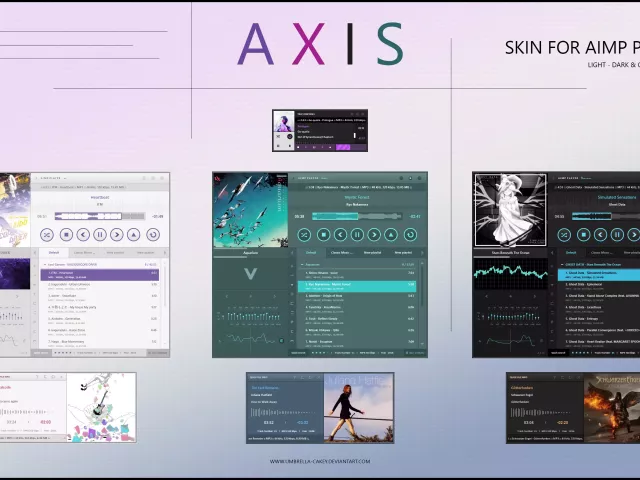Click left tab-scroll arrow in dark player
Viewport: 640px width, 480px height.
(552, 253)
